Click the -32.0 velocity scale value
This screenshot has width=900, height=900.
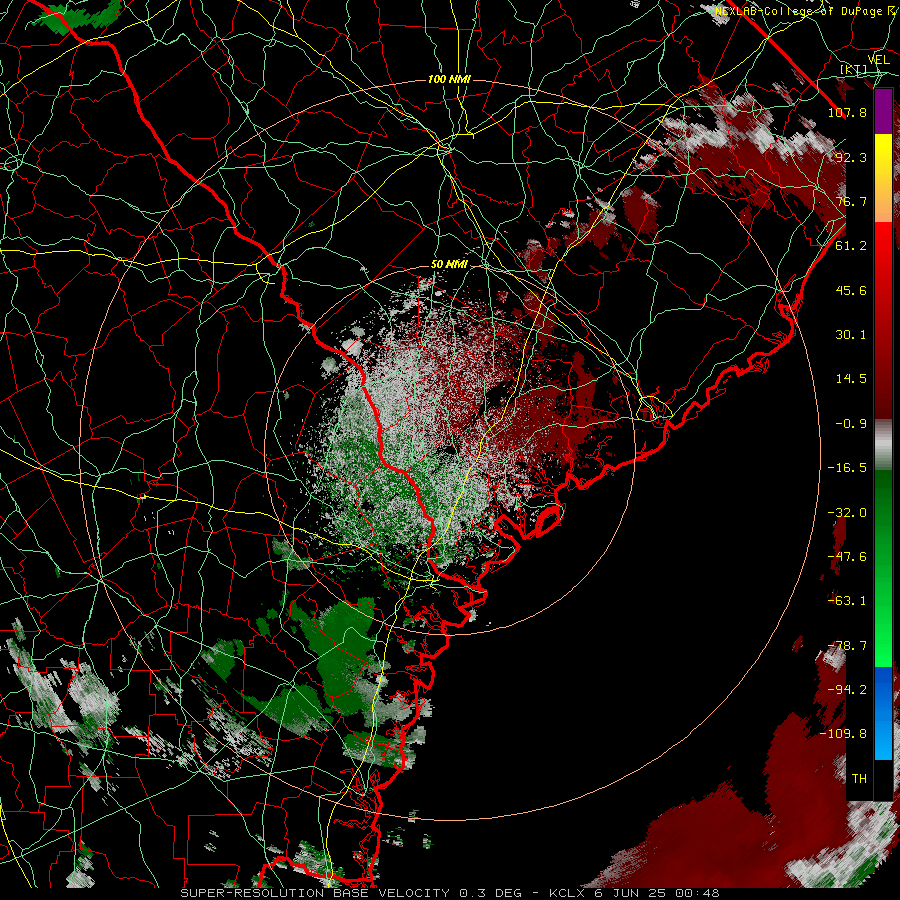click(847, 513)
